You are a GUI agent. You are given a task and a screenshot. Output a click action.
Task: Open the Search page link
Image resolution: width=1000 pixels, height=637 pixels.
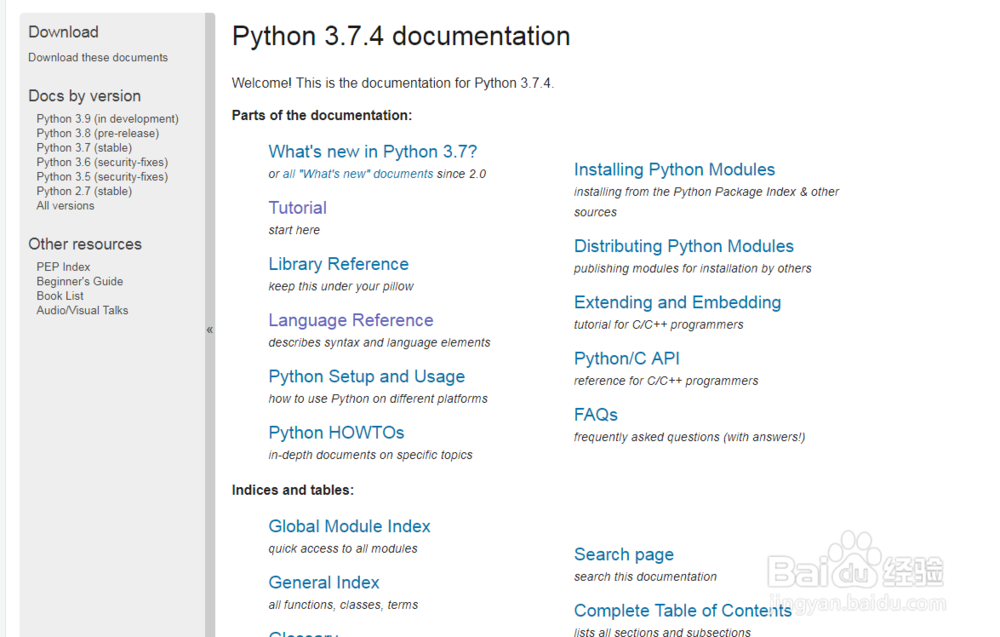click(x=623, y=554)
